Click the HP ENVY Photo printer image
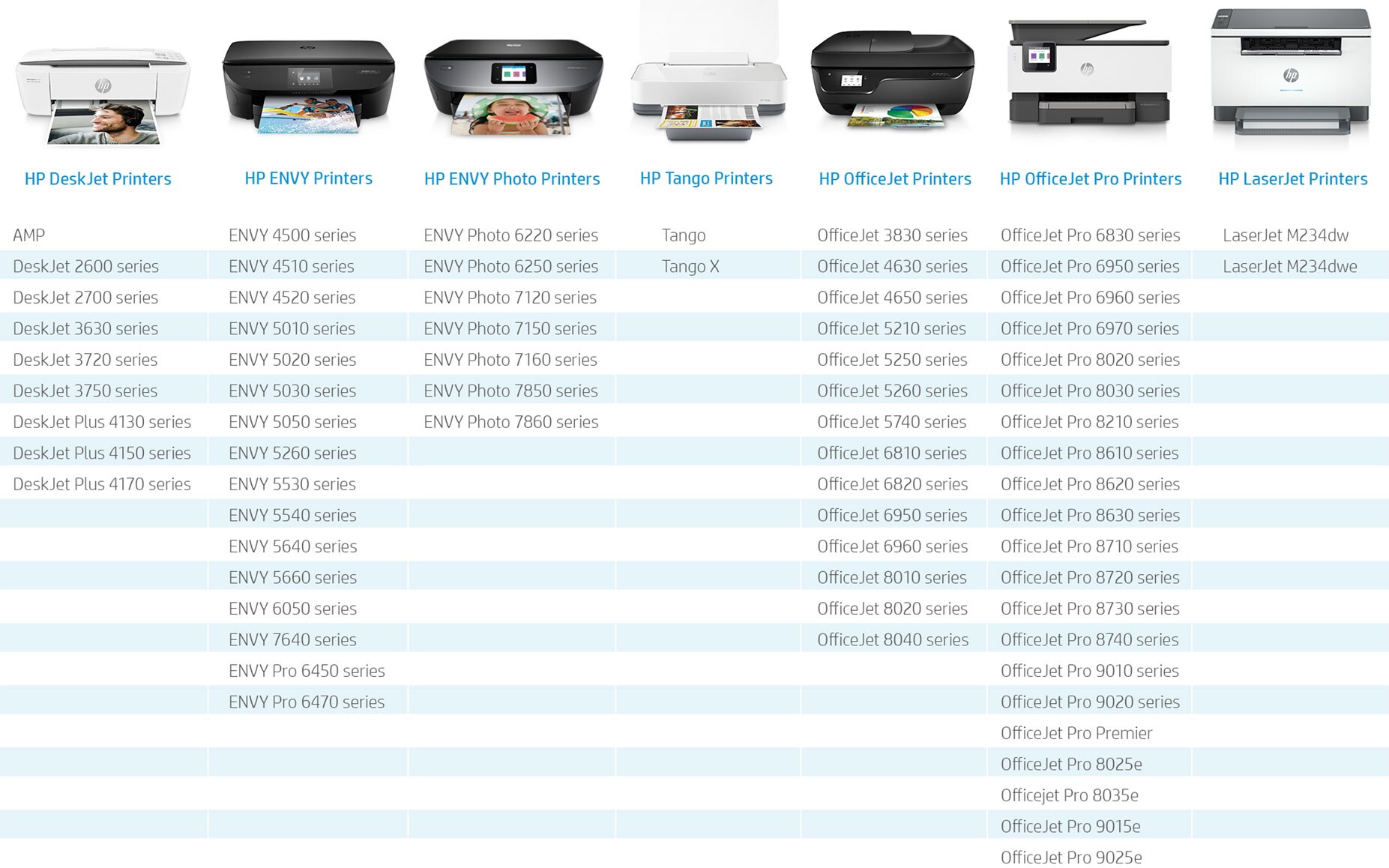This screenshot has width=1389, height=868. tap(513, 88)
